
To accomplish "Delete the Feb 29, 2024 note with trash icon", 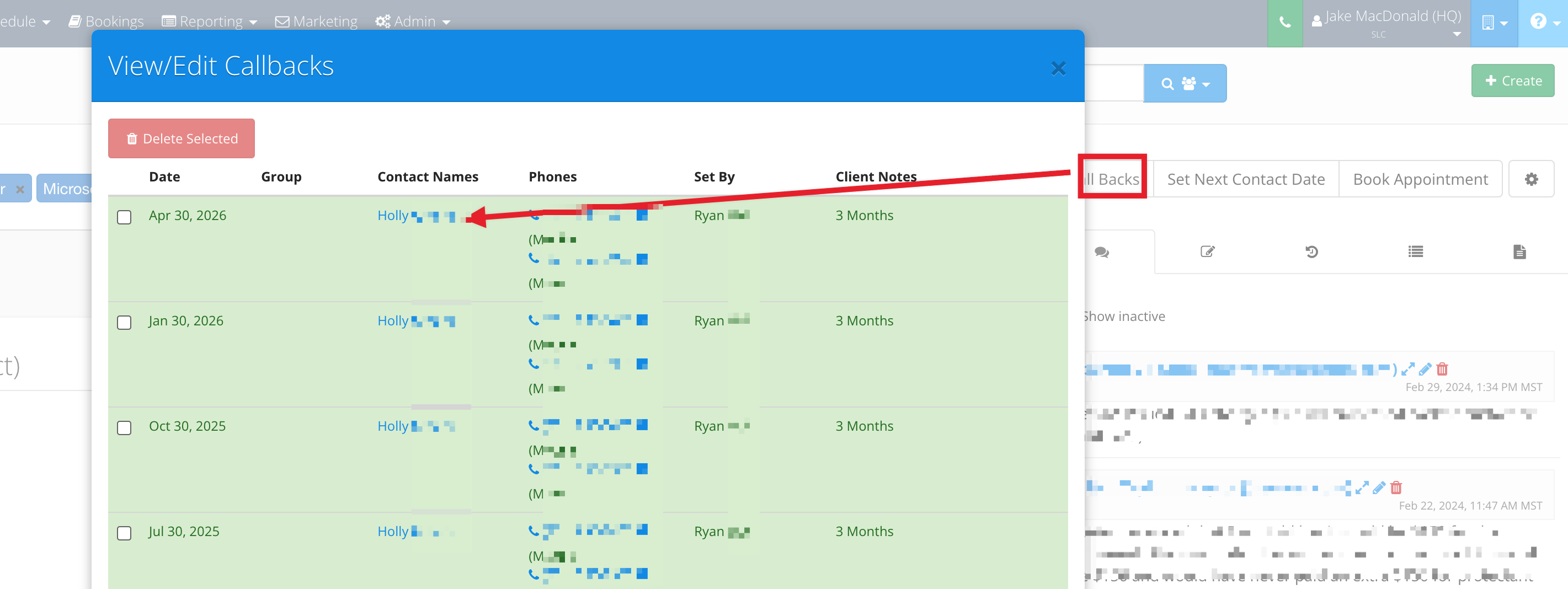I will [1442, 369].
